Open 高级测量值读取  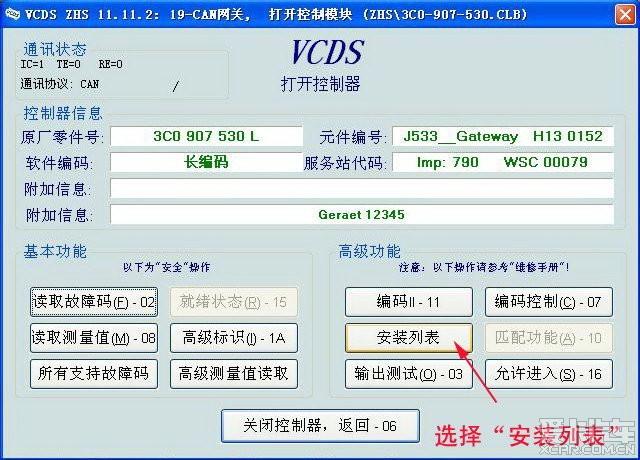coord(234,373)
